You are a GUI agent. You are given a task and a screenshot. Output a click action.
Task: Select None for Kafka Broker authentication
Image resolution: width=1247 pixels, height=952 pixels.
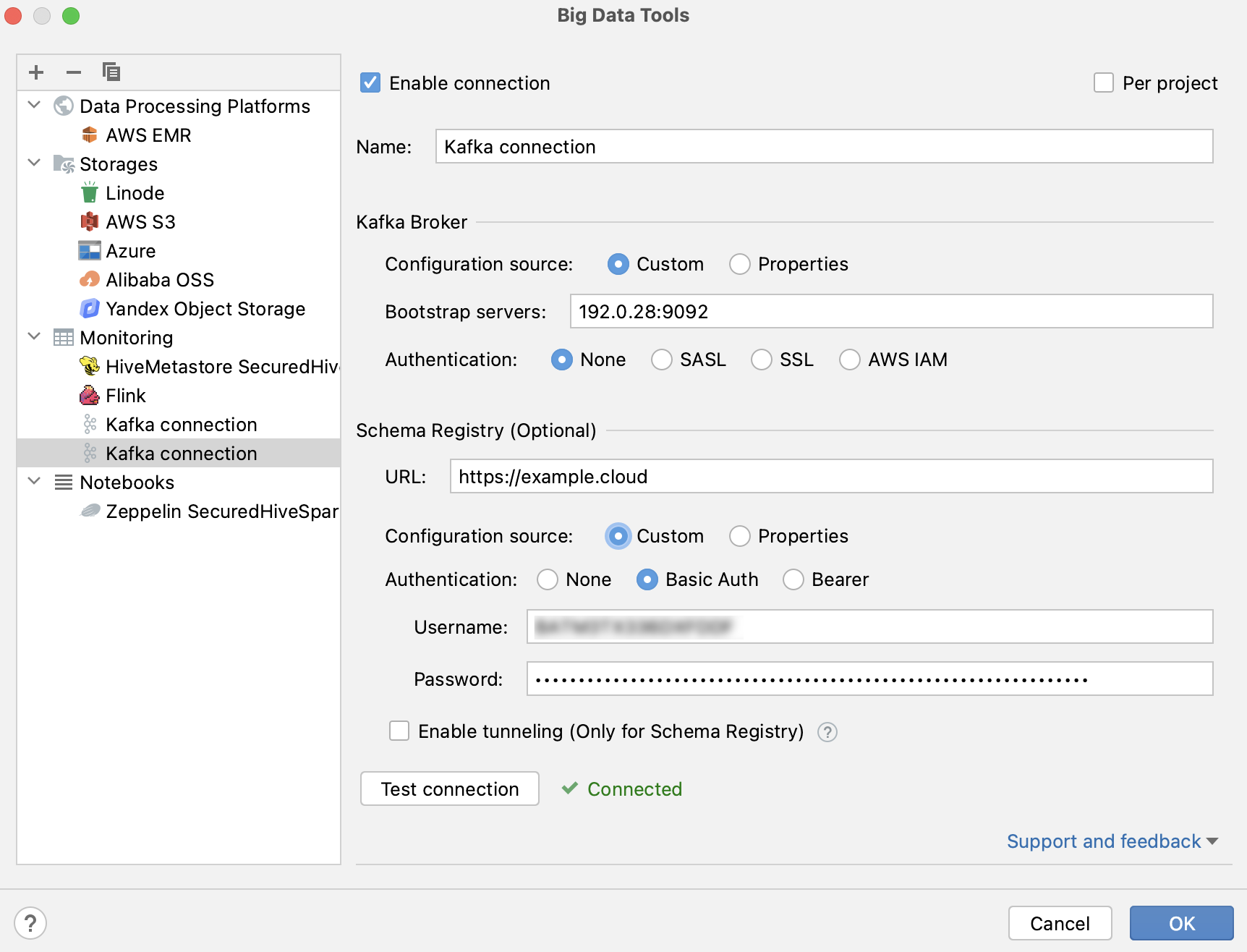pyautogui.click(x=562, y=360)
